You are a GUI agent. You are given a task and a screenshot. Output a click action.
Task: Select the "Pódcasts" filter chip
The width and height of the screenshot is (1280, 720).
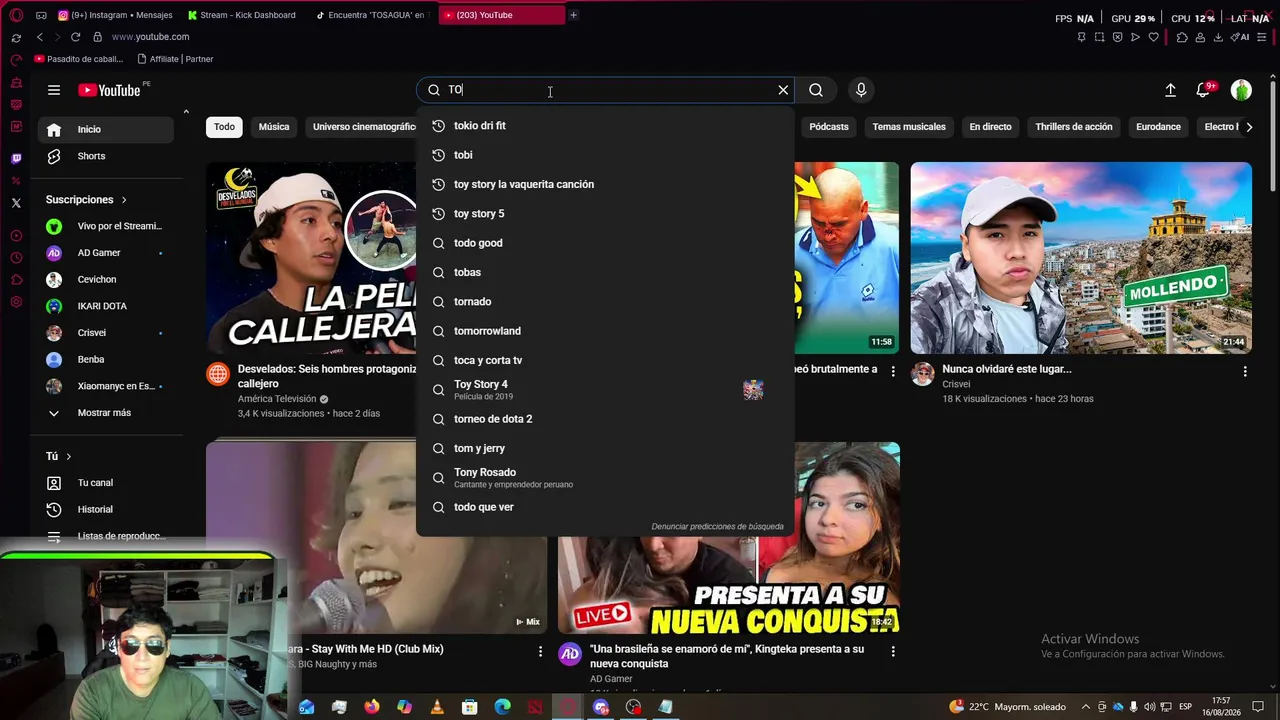tap(829, 127)
